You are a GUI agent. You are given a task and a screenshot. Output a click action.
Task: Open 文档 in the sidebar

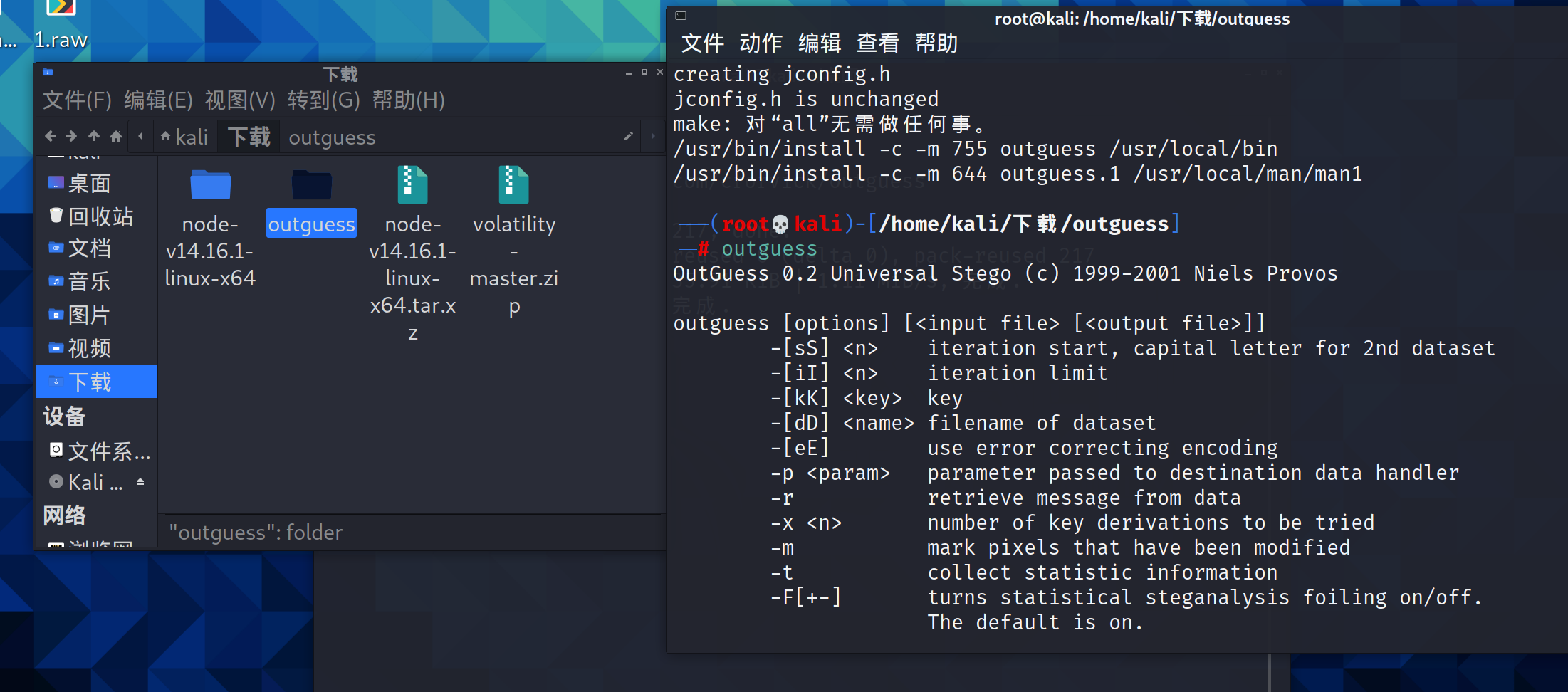pos(96,248)
